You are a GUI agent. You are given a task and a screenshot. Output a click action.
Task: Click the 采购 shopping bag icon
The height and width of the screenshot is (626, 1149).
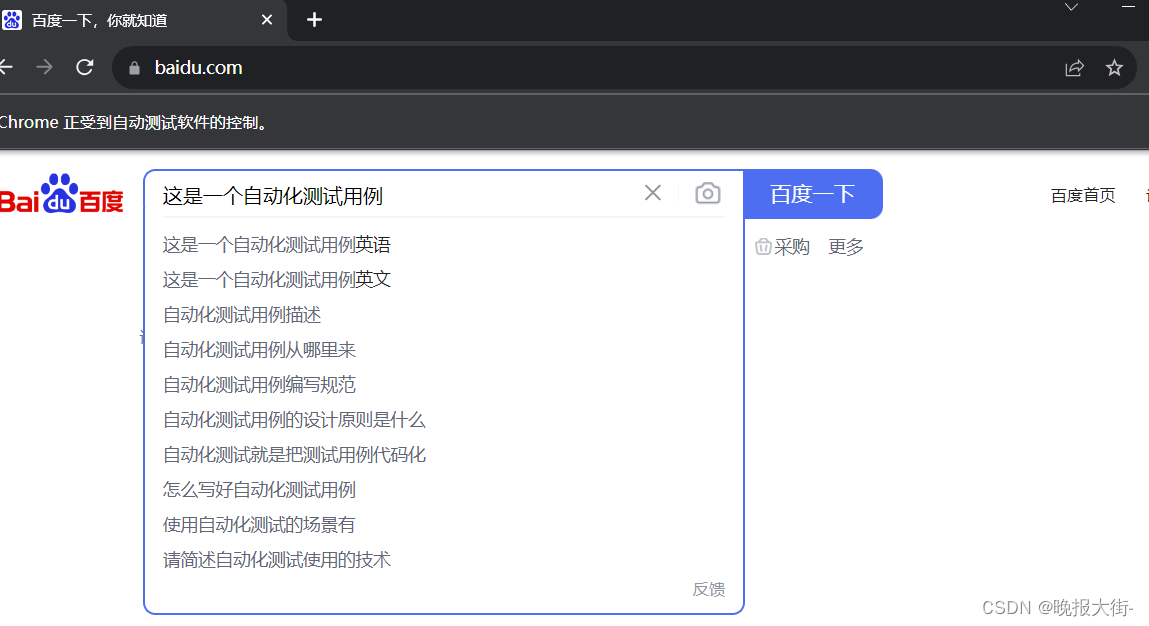[763, 246]
